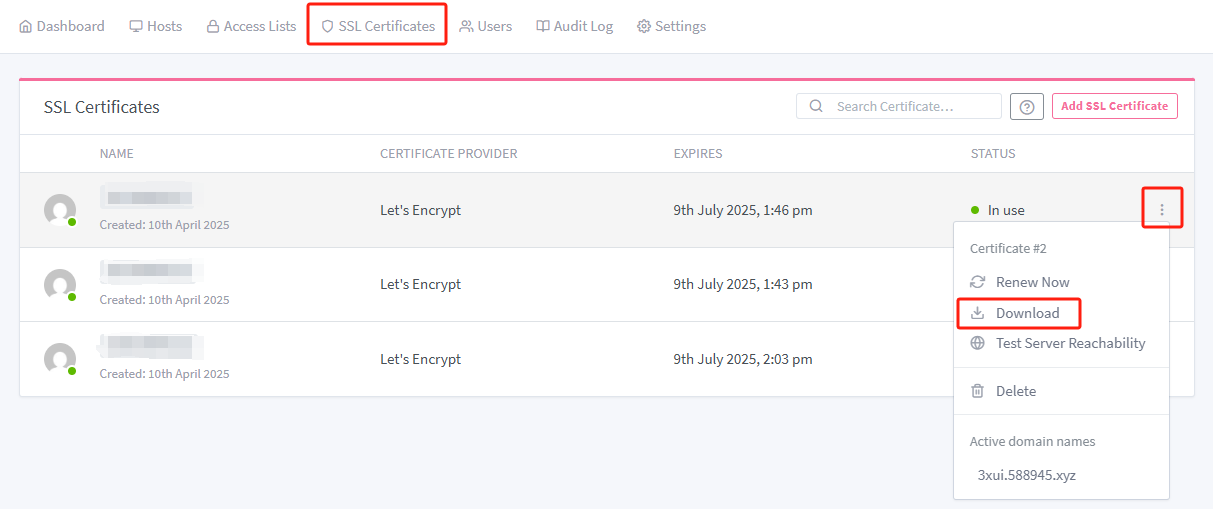Viewport: 1213px width, 509px height.
Task: Click the 3xui.588945.xyz active domain name
Action: (1026, 475)
